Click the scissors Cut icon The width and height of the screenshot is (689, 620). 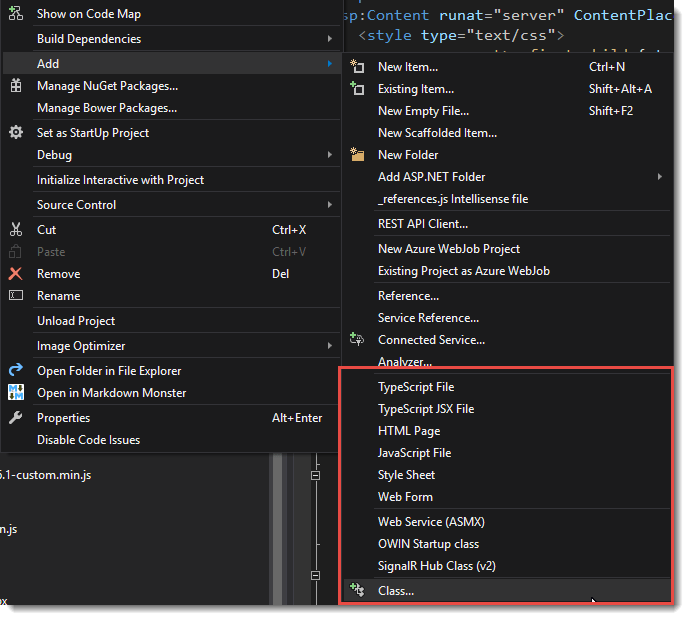[x=16, y=229]
